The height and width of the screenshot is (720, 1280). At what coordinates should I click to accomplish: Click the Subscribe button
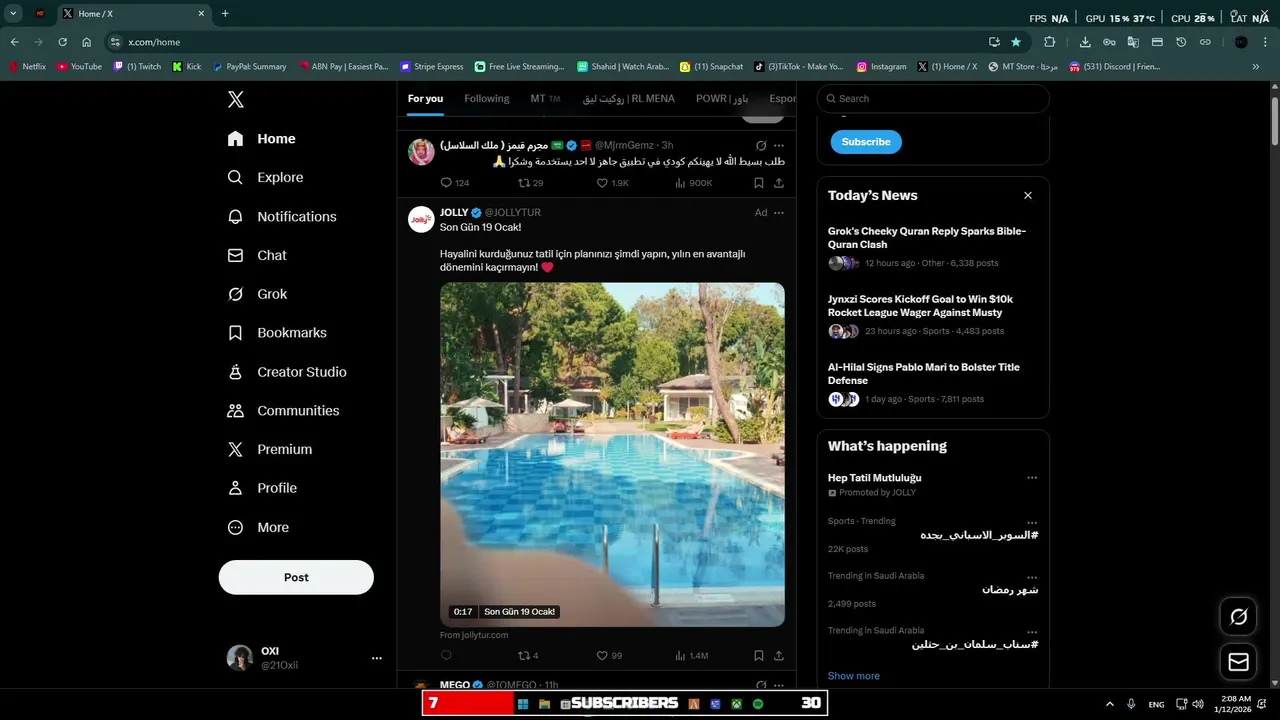click(866, 142)
